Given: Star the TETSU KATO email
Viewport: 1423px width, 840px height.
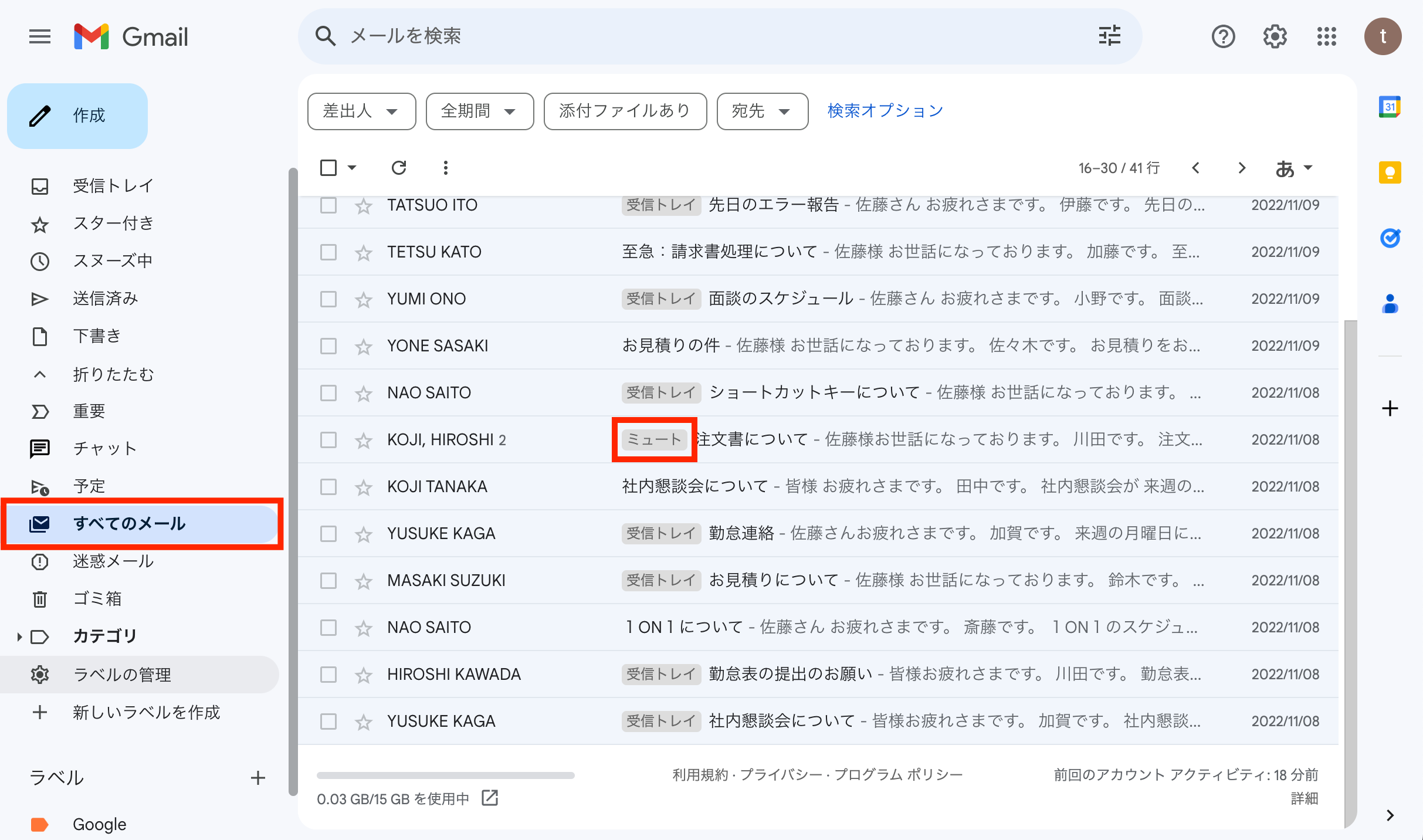Looking at the screenshot, I should [364, 252].
